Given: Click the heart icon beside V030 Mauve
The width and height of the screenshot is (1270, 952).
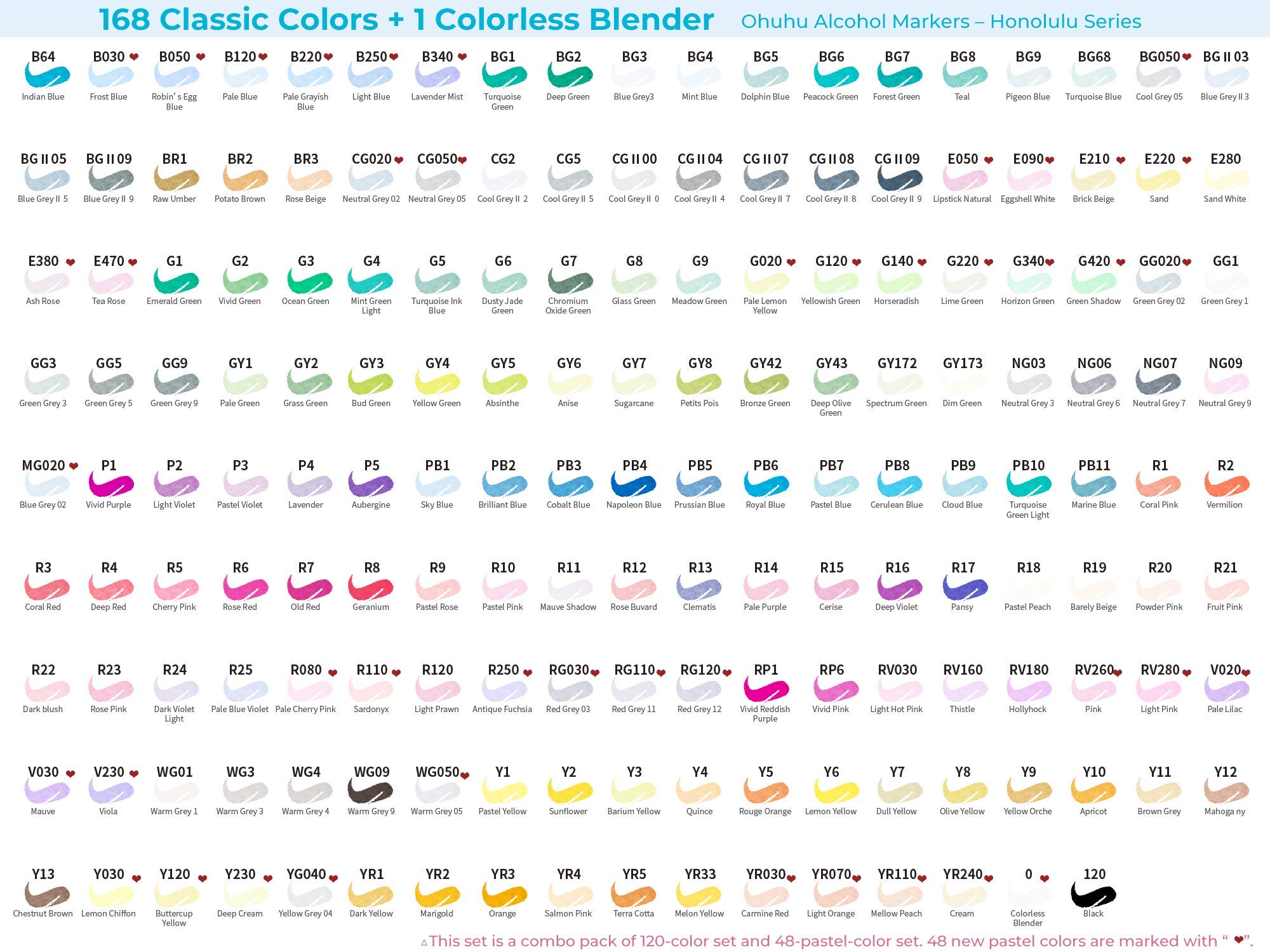Looking at the screenshot, I should [x=70, y=774].
